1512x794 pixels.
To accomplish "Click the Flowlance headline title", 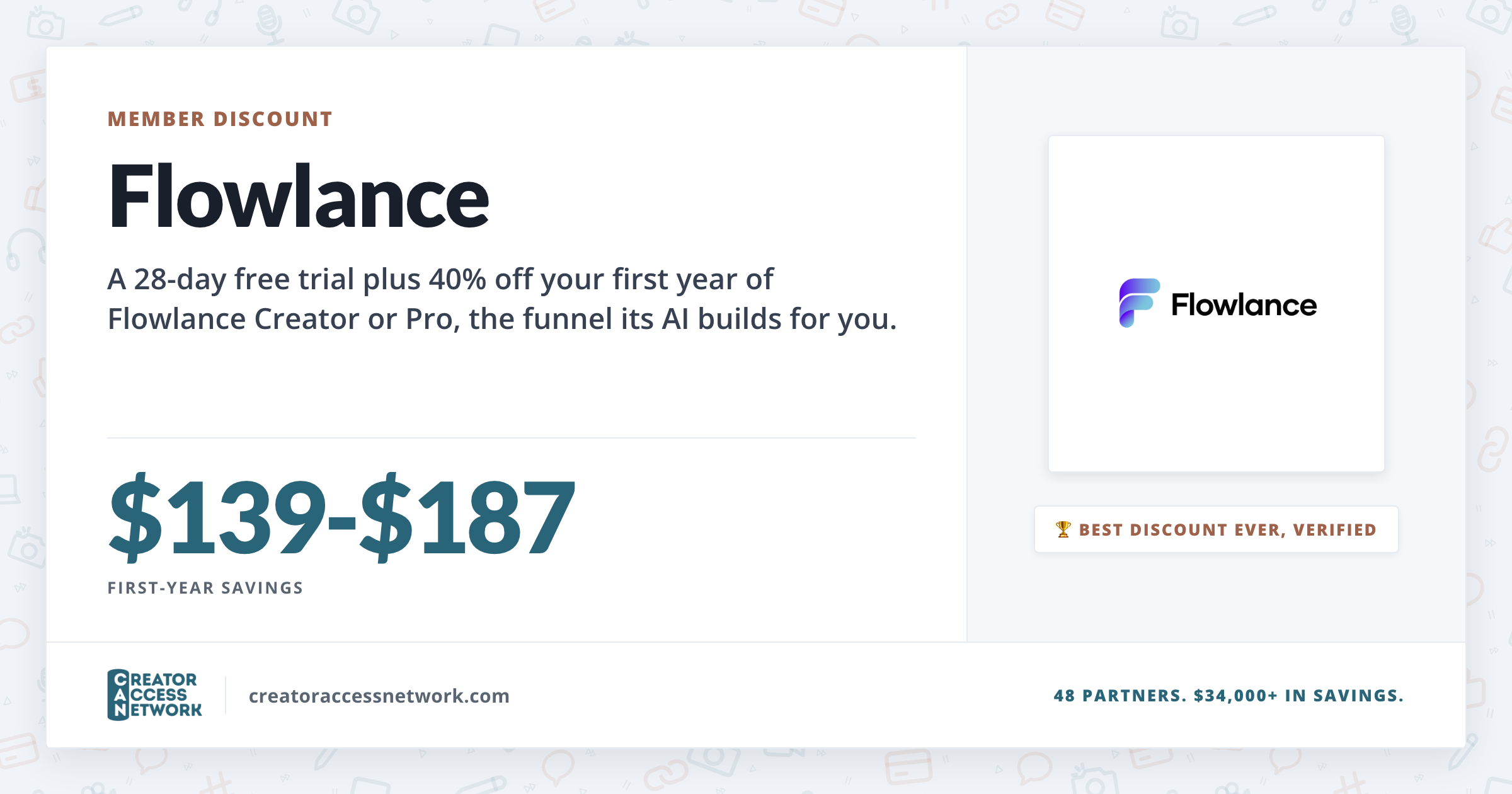I will [x=299, y=197].
